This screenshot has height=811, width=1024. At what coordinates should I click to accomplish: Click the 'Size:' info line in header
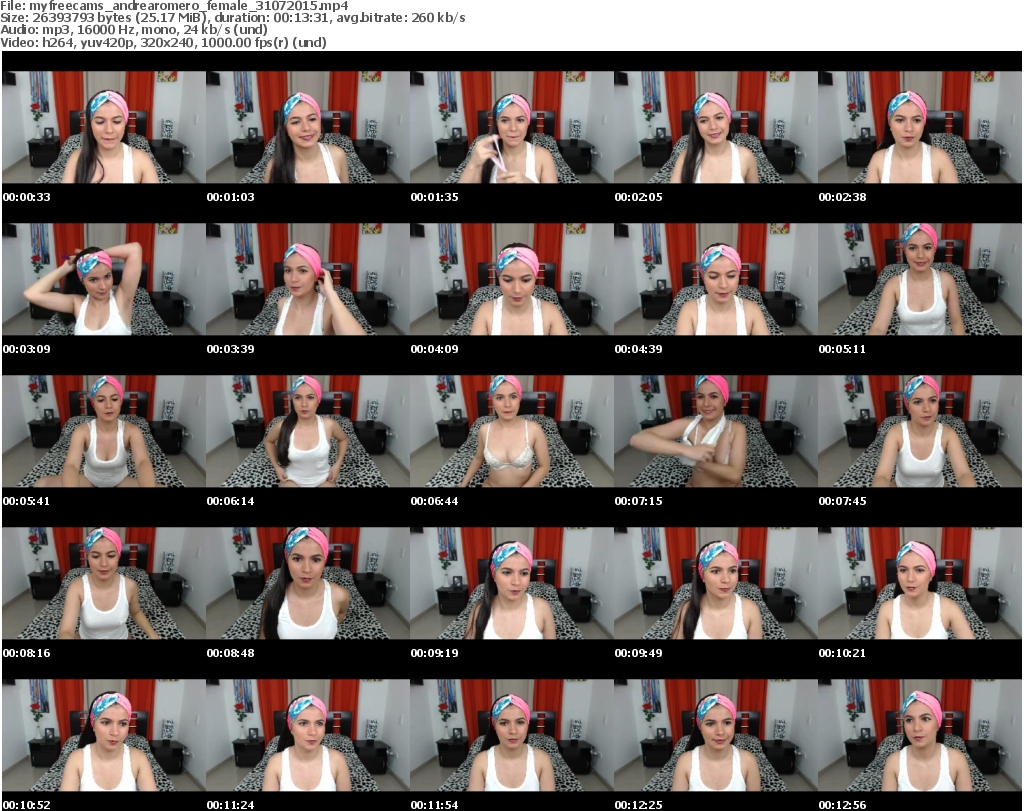pos(232,18)
